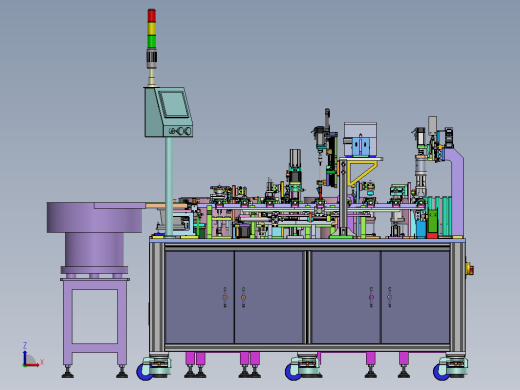This screenshot has width=520, height=390.
Task: Select the light gray box above the yellow bracket
Action: [x=360, y=139]
